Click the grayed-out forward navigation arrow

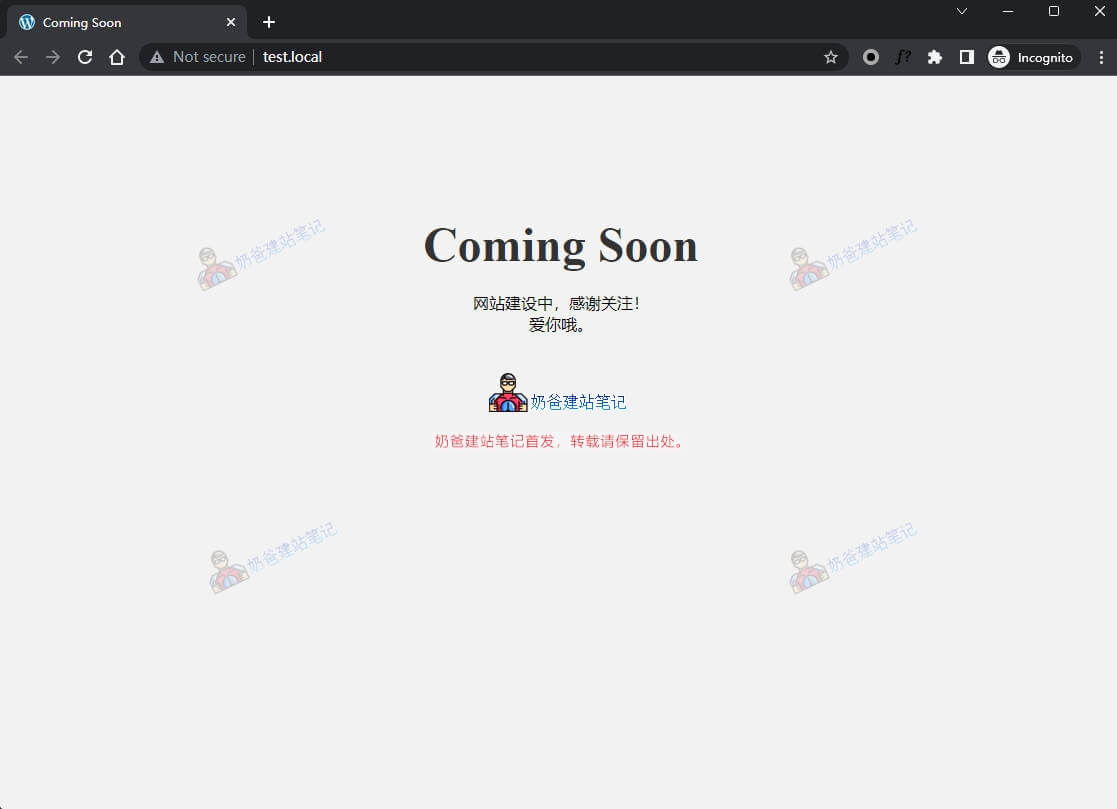[x=52, y=57]
